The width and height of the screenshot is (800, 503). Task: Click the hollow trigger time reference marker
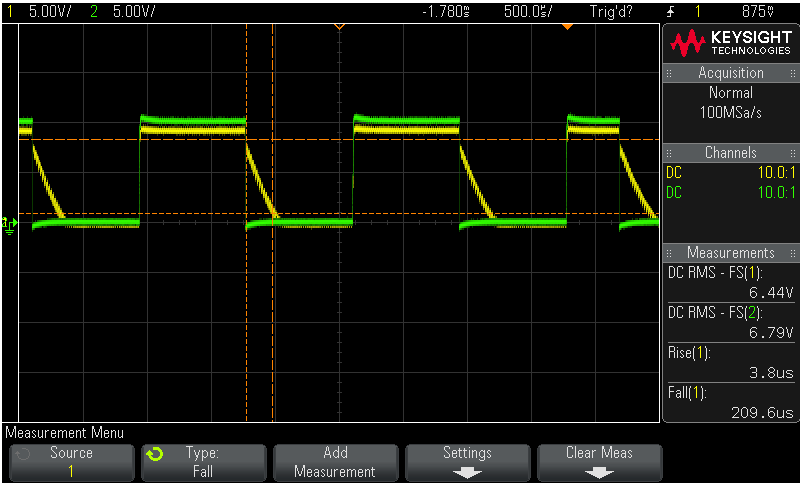tap(339, 27)
